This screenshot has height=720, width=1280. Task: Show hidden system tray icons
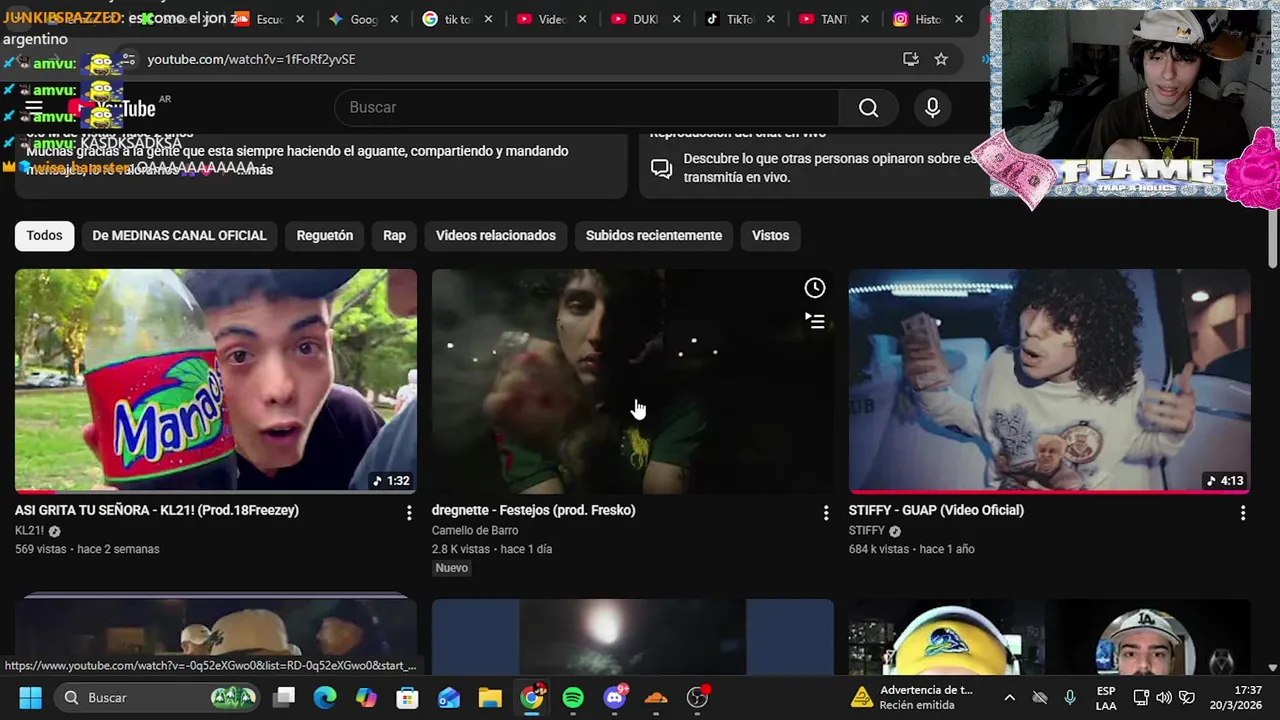(x=1009, y=697)
